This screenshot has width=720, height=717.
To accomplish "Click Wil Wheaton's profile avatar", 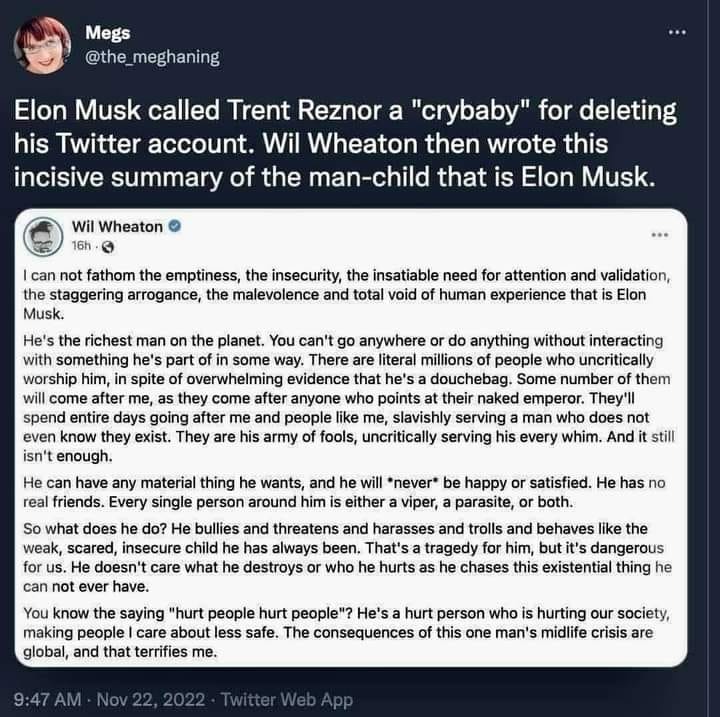I will click(46, 235).
